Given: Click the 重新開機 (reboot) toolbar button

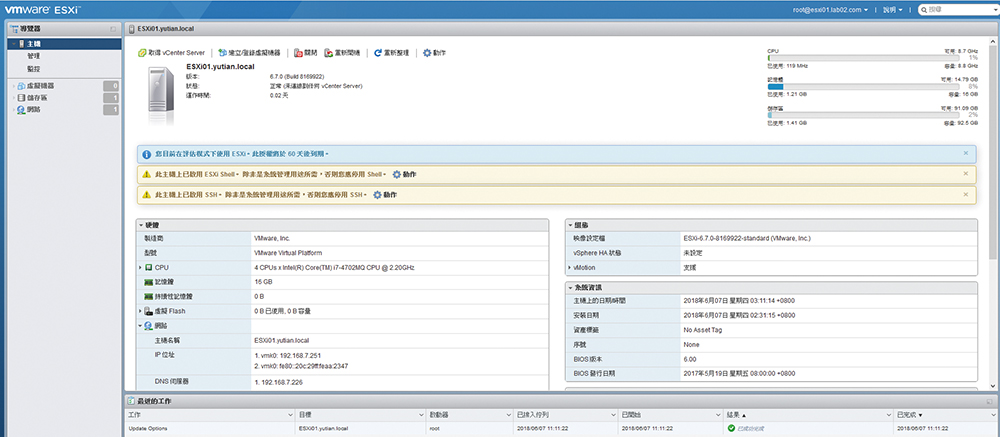Looking at the screenshot, I should tap(342, 52).
